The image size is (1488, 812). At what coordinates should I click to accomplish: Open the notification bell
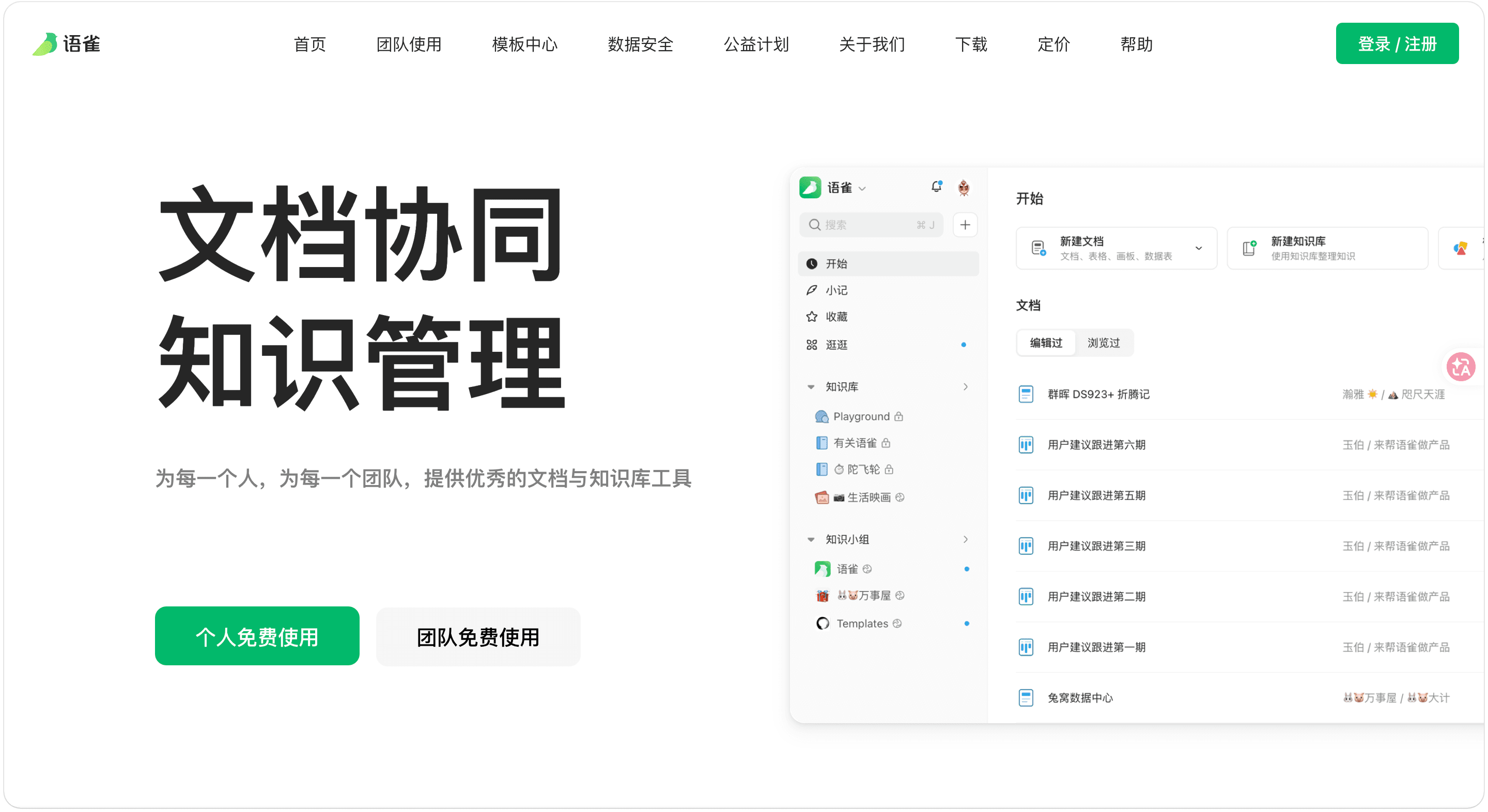936,186
